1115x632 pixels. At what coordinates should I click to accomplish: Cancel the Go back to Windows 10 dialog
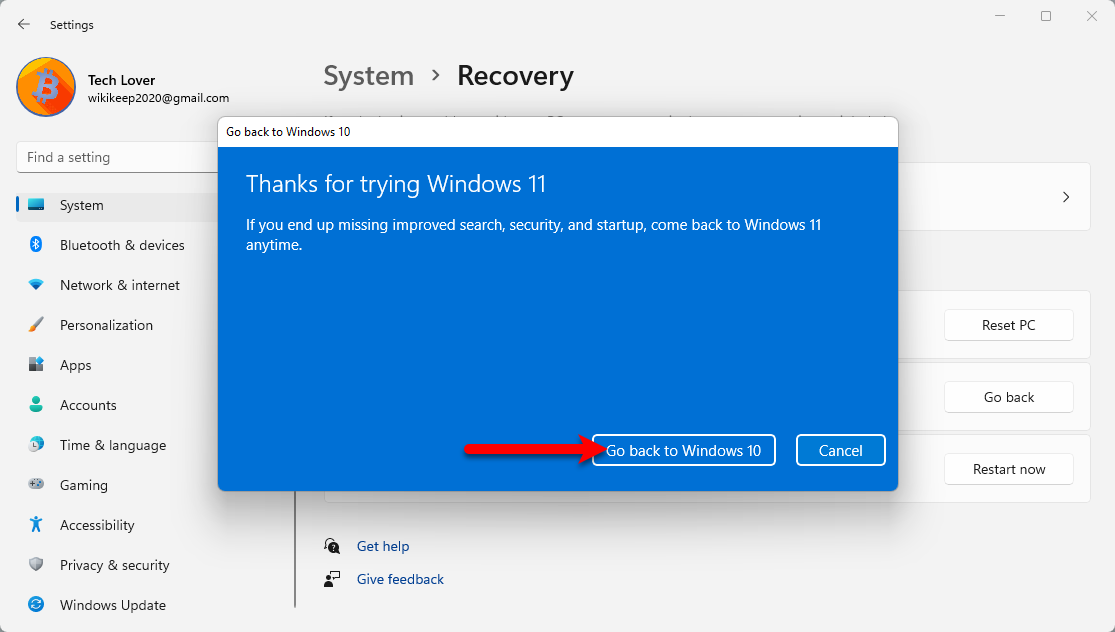(x=841, y=450)
